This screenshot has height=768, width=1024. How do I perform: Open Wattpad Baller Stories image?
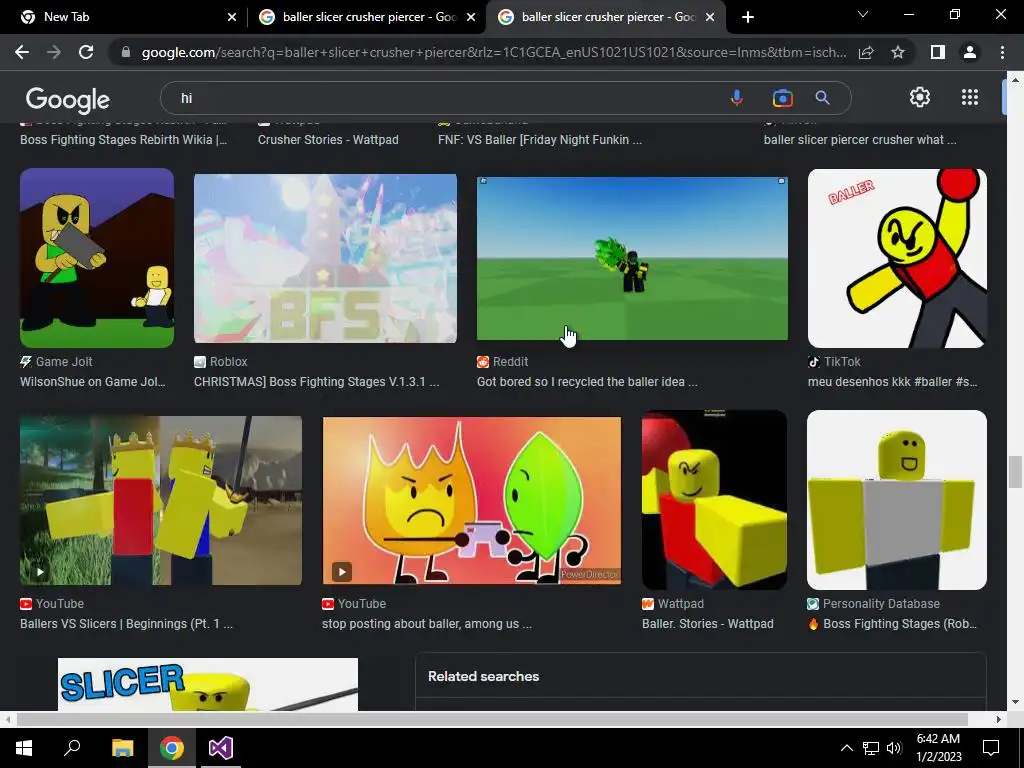pos(714,500)
